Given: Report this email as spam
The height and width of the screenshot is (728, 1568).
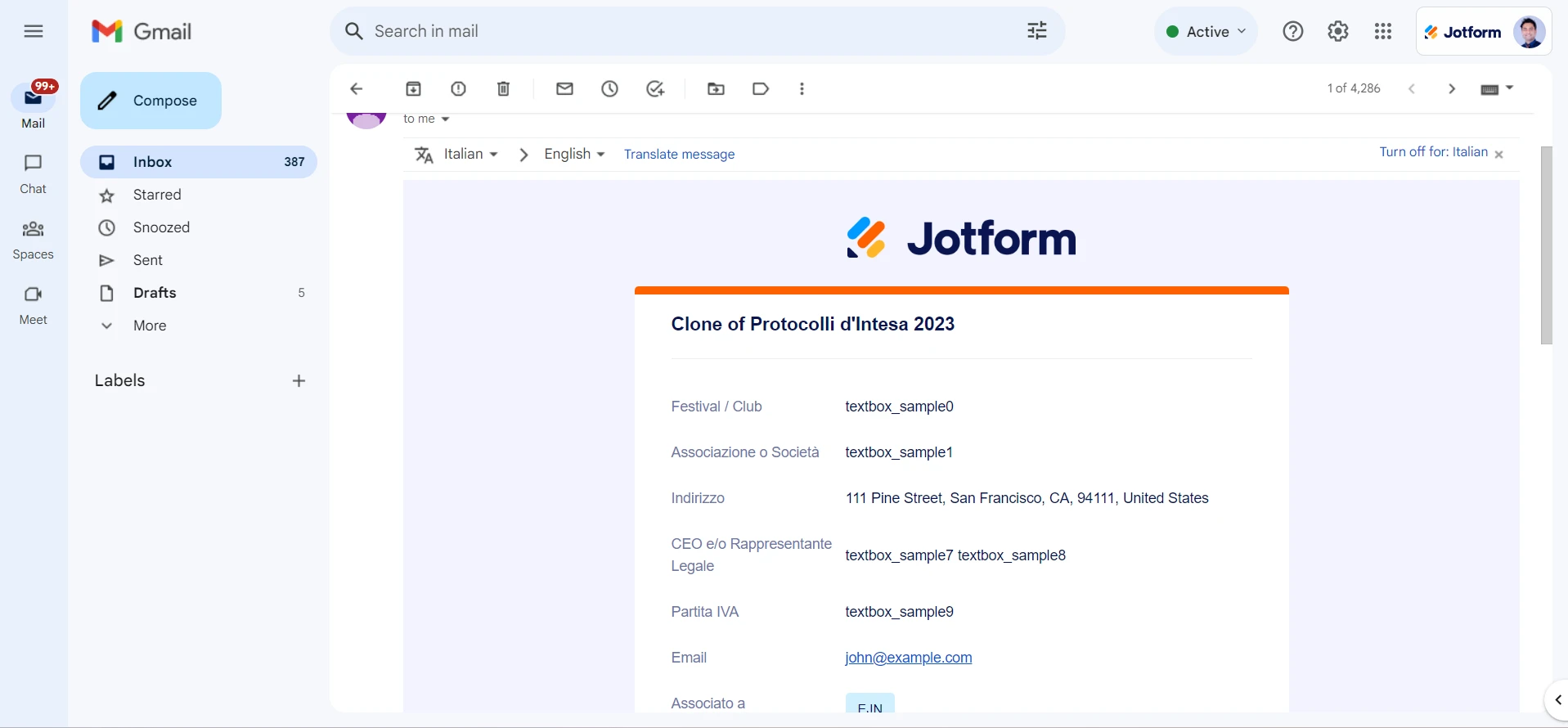Looking at the screenshot, I should (459, 89).
